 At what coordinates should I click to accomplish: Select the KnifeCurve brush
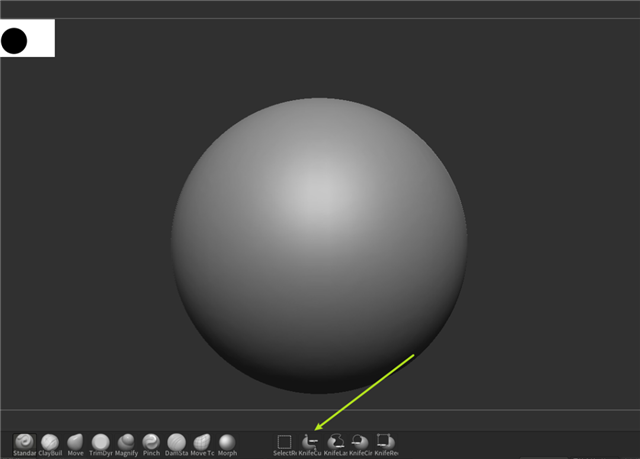click(310, 445)
